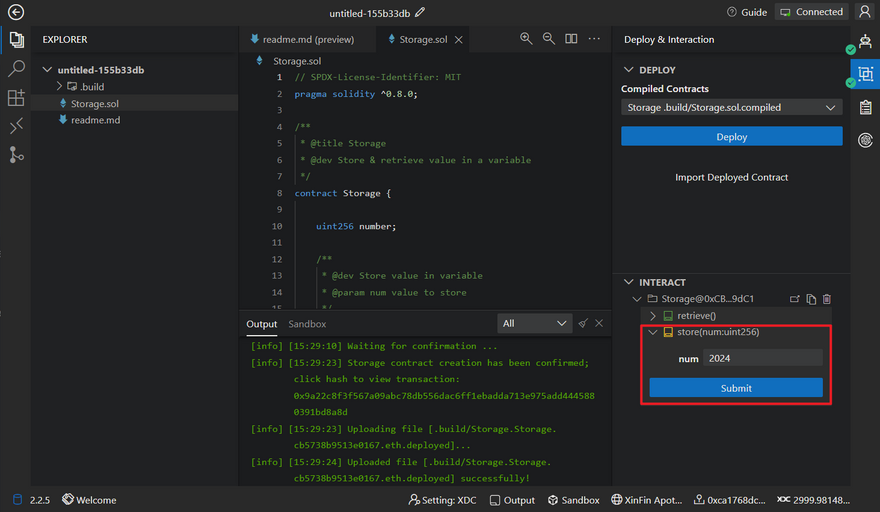
Task: Split the editor into two columns
Action: [571, 38]
